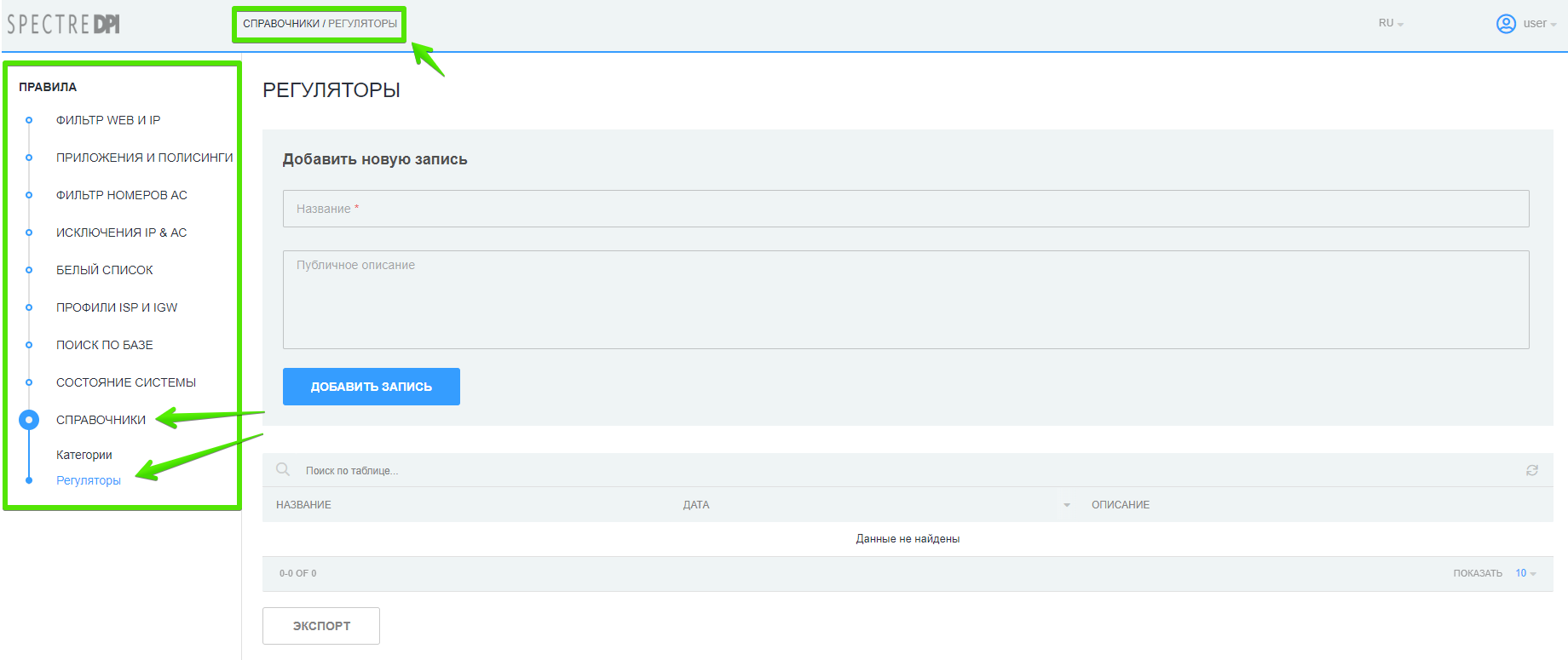
Task: Collapse the СПРАВОЧНИКИ sidebar section
Action: point(101,420)
